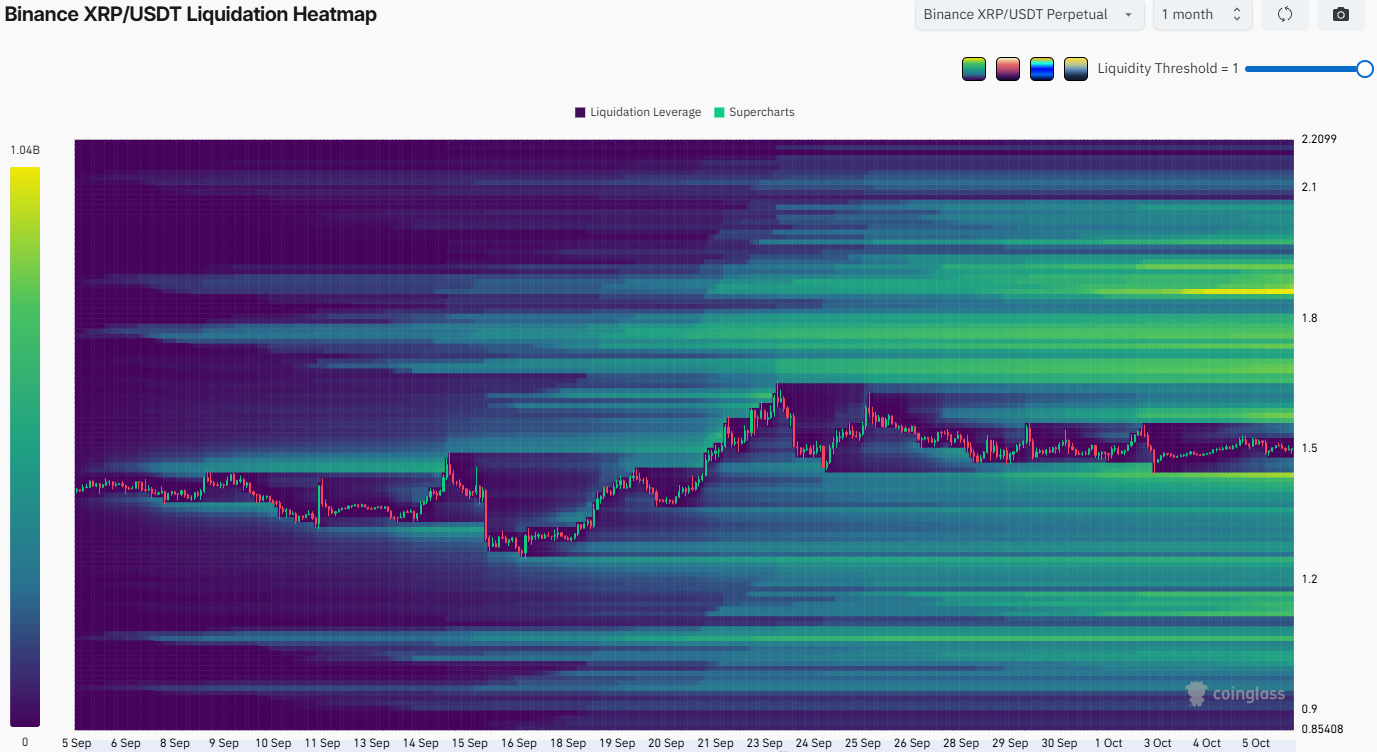Click the 20 Sep date label

click(x=666, y=743)
